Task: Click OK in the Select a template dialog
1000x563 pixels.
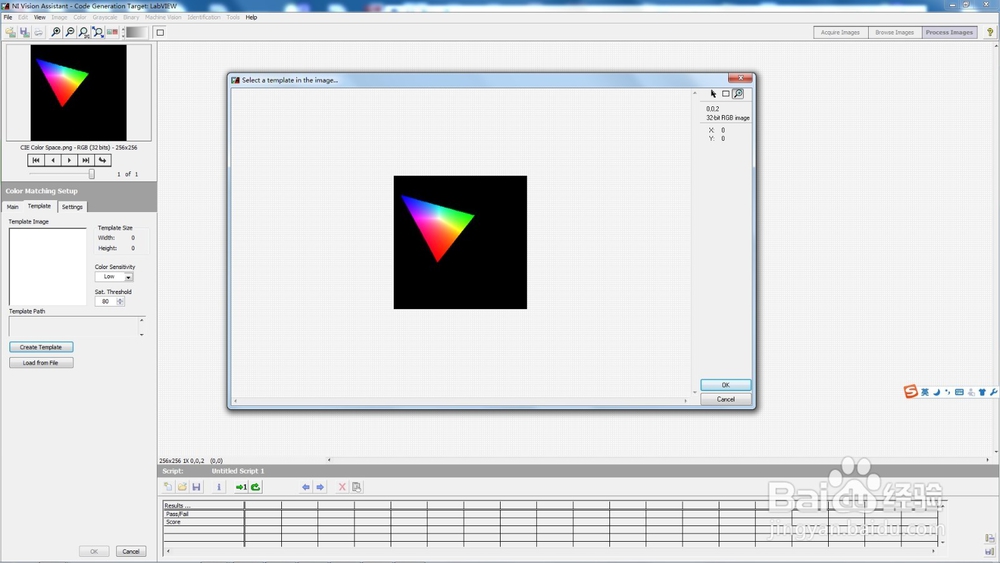Action: 726,385
